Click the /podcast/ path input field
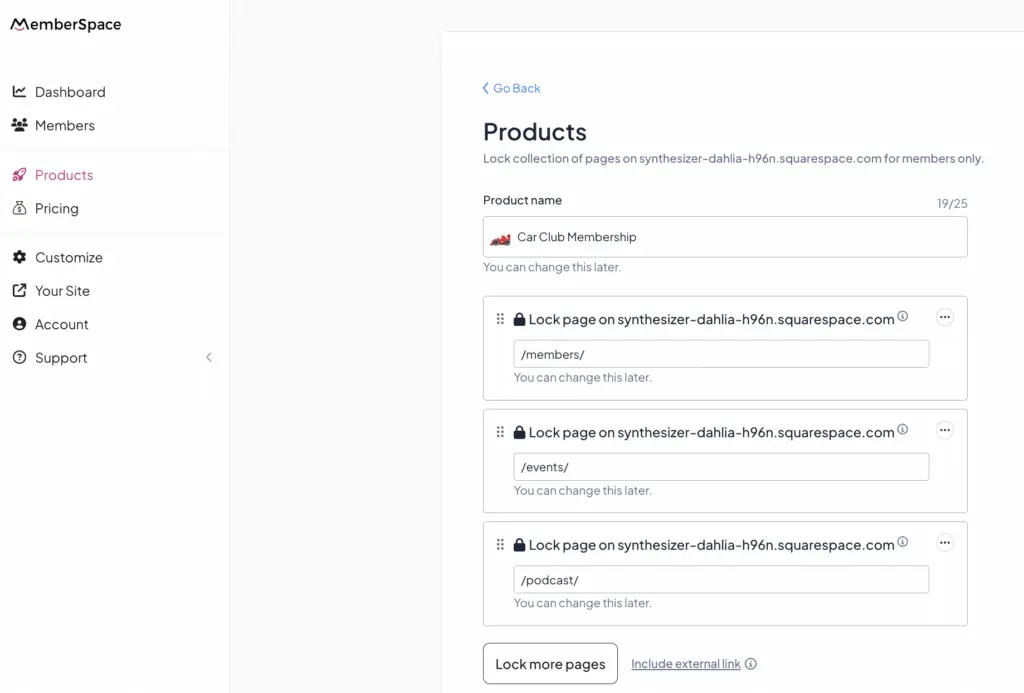The image size is (1024, 693). point(720,580)
